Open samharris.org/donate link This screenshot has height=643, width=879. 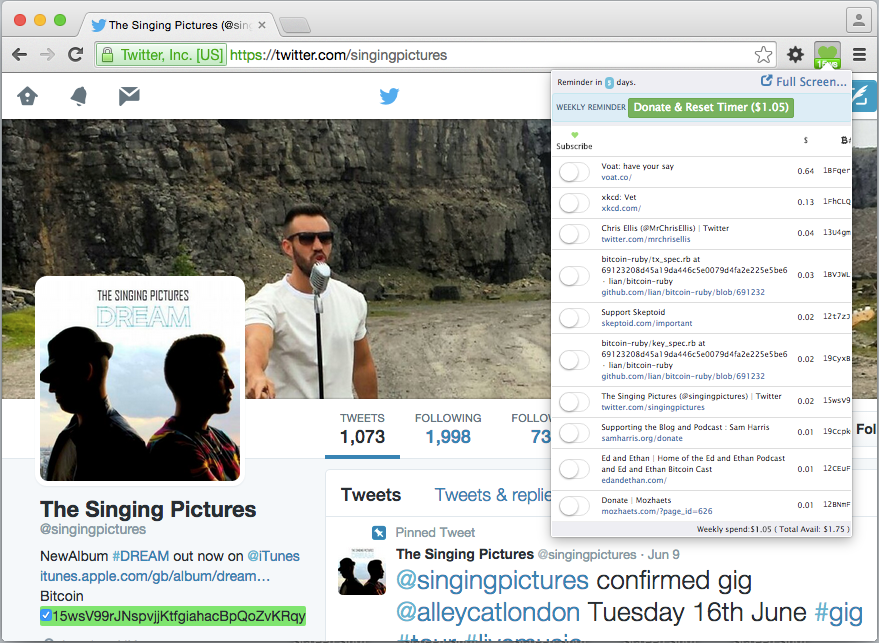642,438
